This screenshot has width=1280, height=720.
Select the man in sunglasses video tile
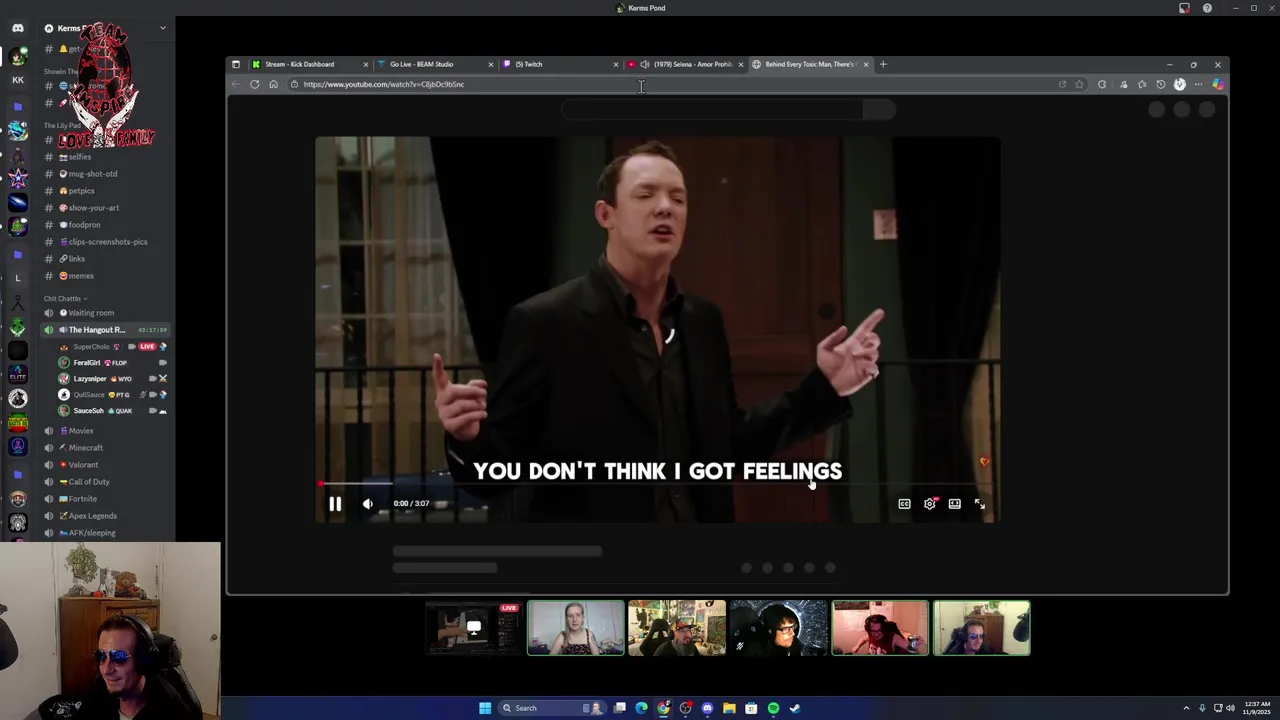click(x=981, y=628)
